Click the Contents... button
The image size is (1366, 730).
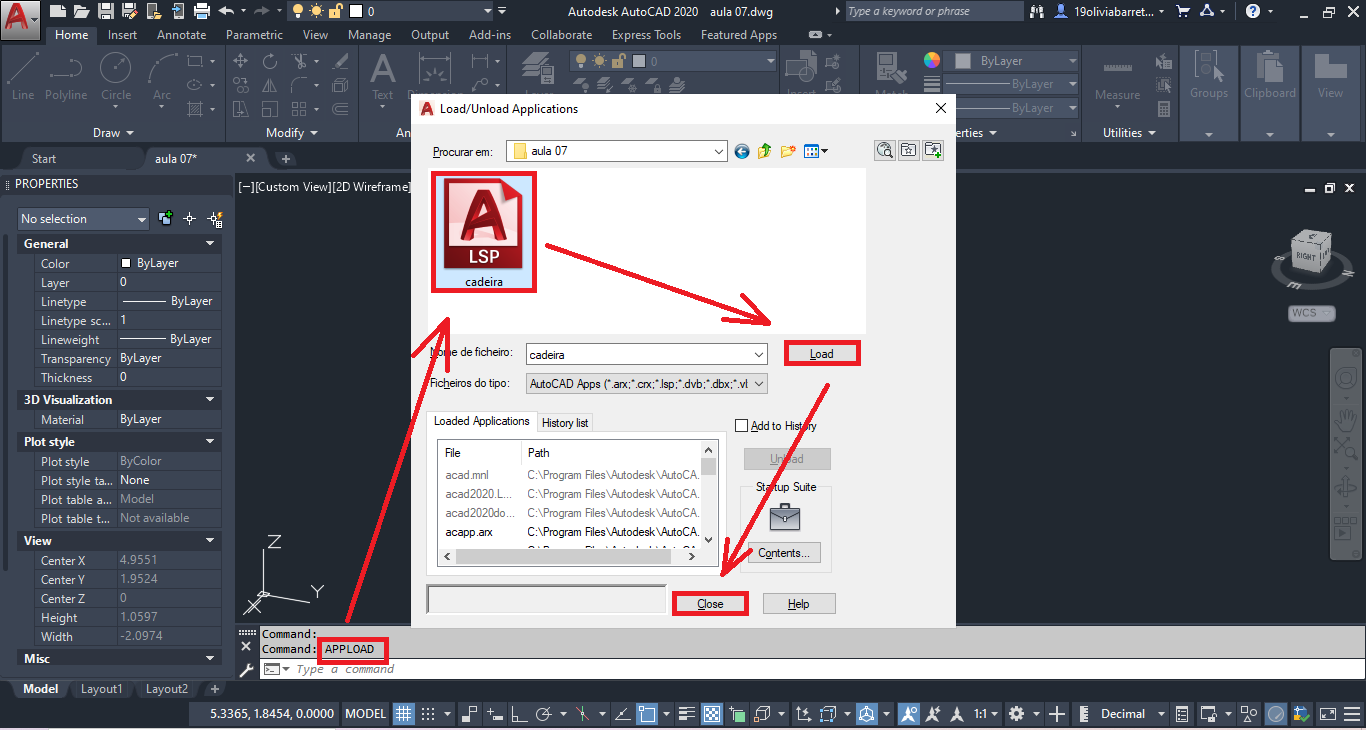[x=785, y=553]
